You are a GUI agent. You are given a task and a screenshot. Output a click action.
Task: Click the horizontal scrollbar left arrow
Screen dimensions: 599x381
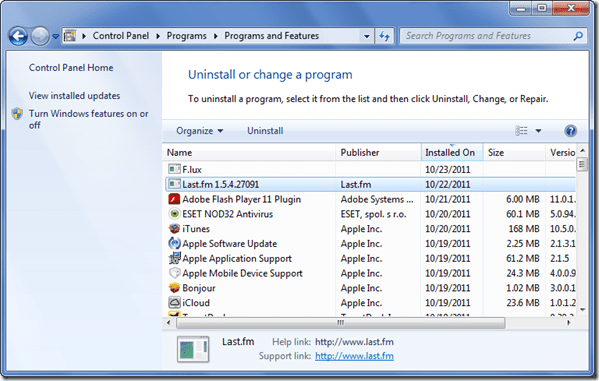(x=169, y=323)
